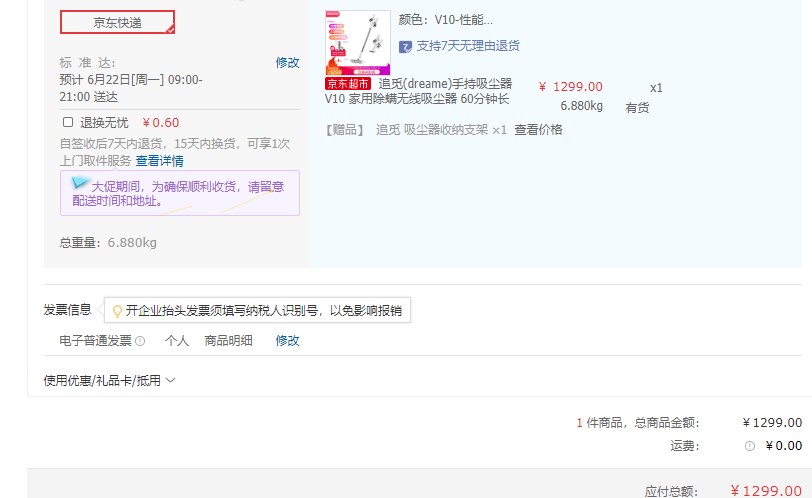Click the 7-day return badge icon
Screen dimensions: 812x498
(x=405, y=47)
